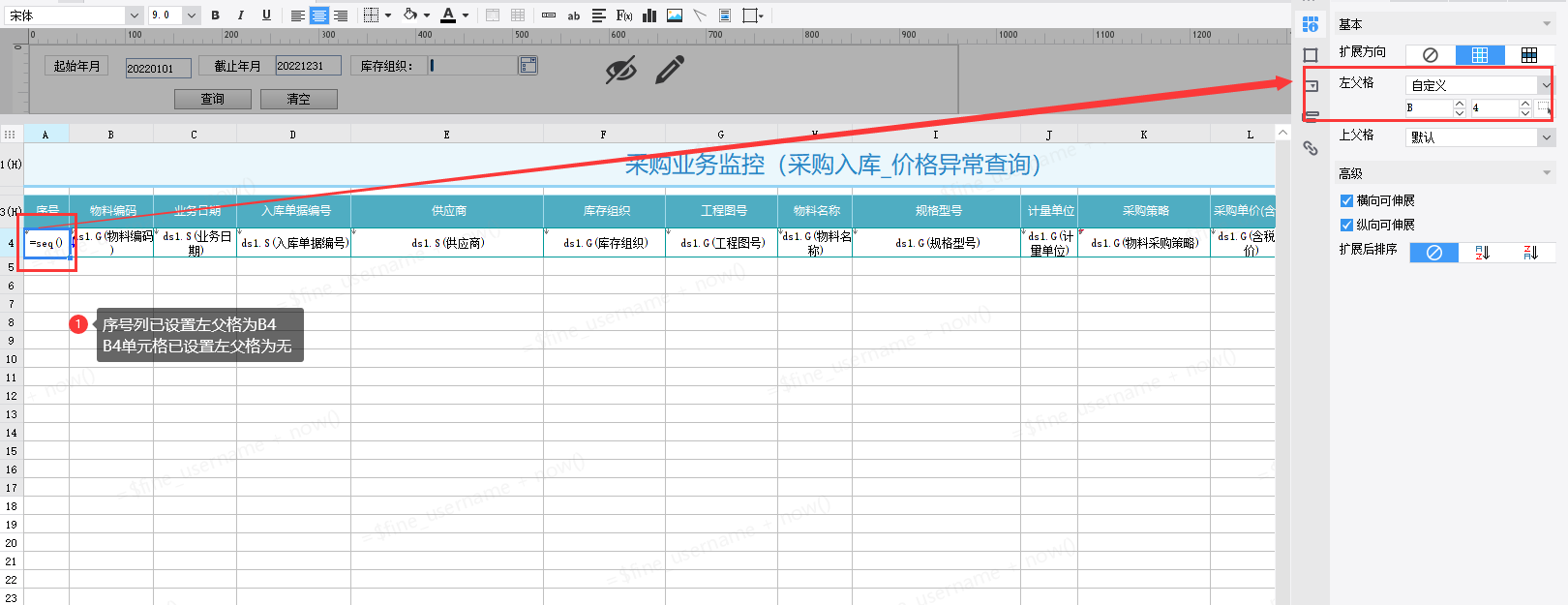Toggle underline formatting
The height and width of the screenshot is (605, 1568).
[266, 15]
